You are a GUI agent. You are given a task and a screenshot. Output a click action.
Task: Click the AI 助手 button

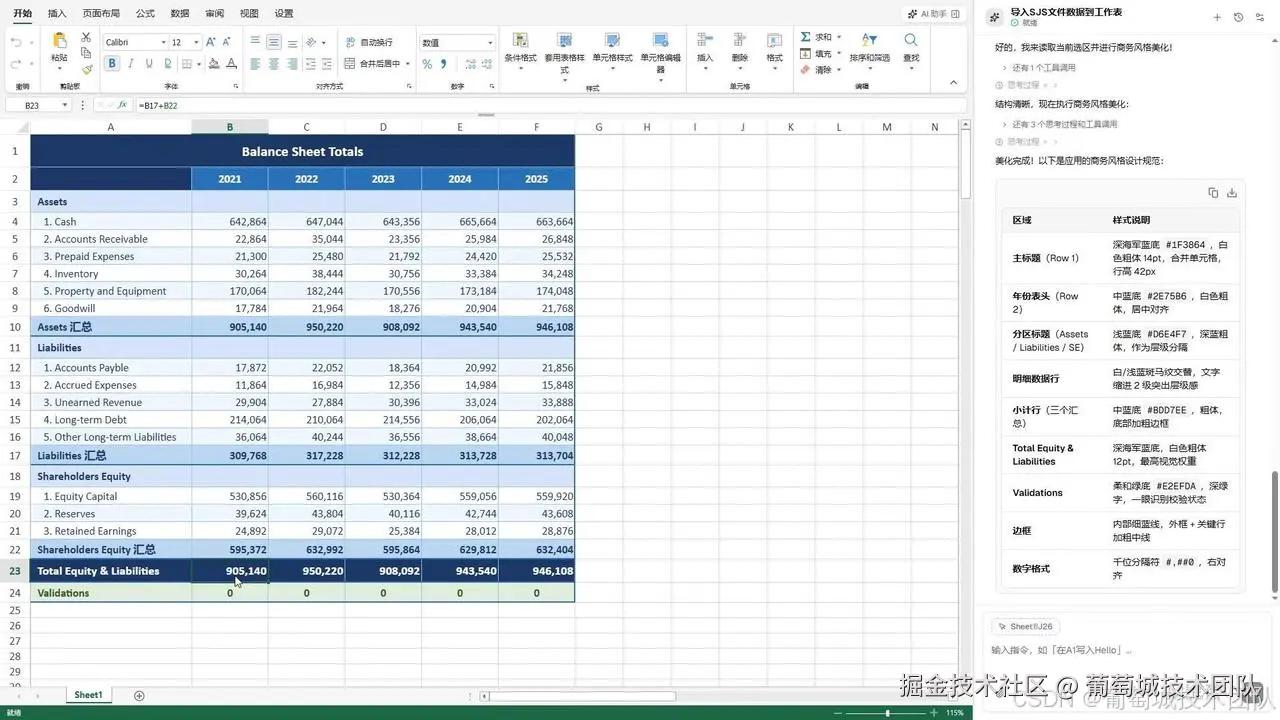coord(931,14)
